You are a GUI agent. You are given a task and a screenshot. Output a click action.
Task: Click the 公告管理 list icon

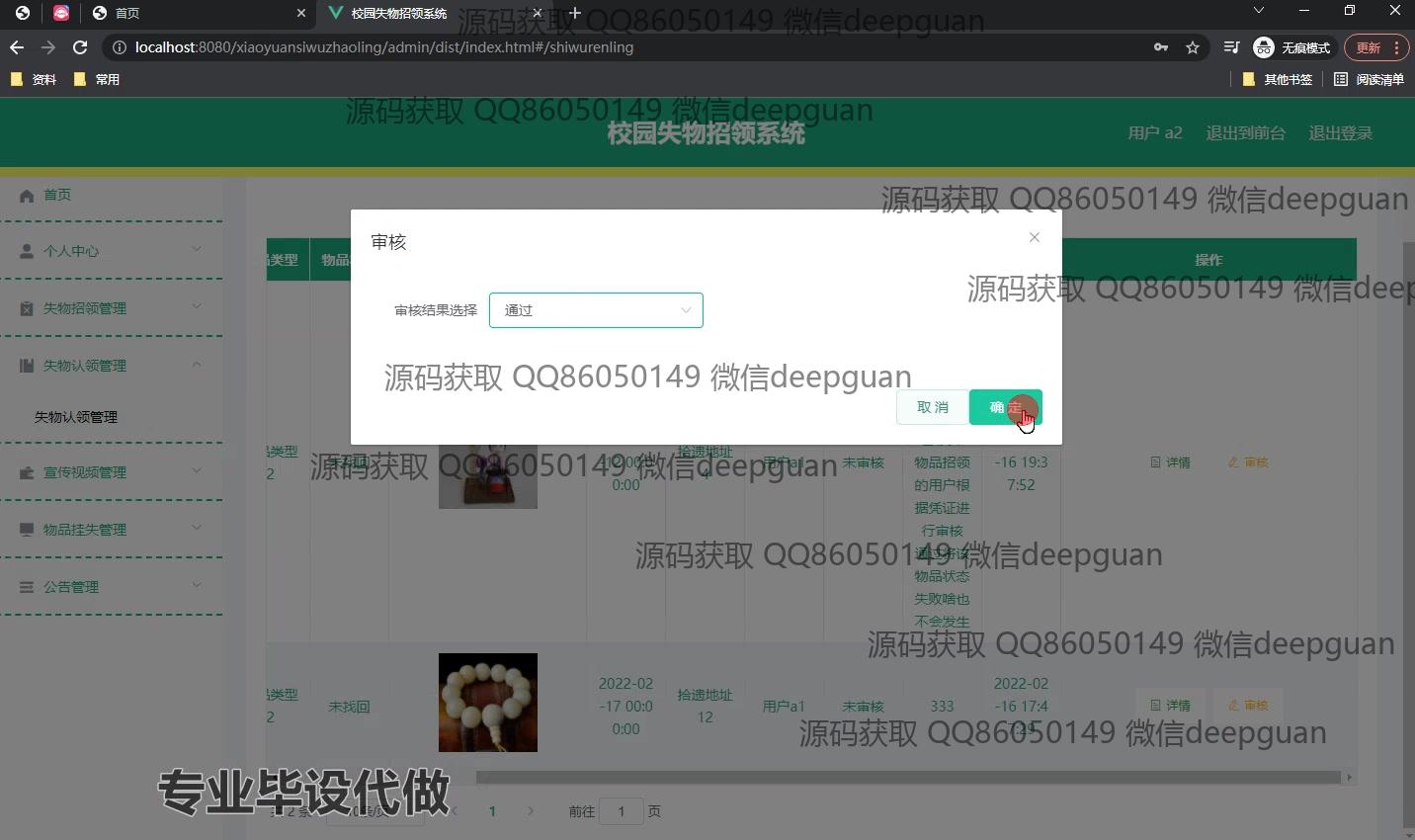pyautogui.click(x=25, y=586)
